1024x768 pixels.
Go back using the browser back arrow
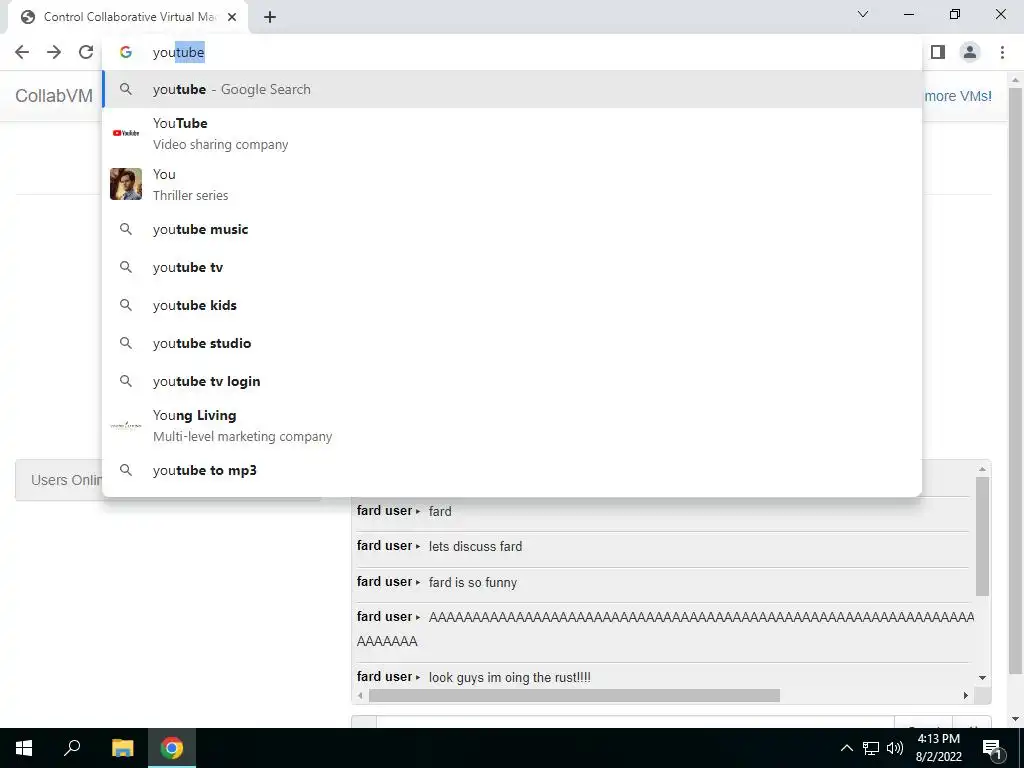coord(22,52)
